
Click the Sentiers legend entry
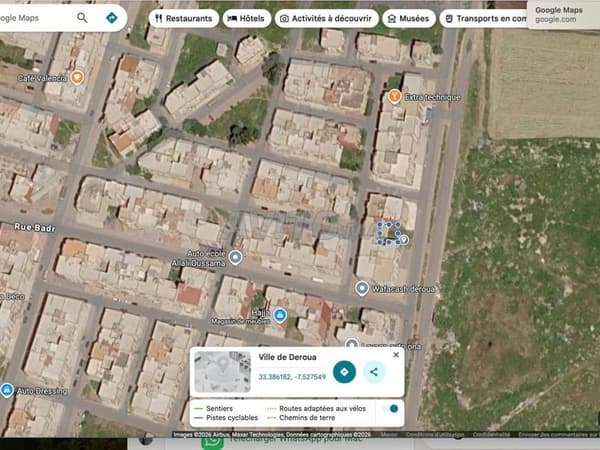point(214,409)
